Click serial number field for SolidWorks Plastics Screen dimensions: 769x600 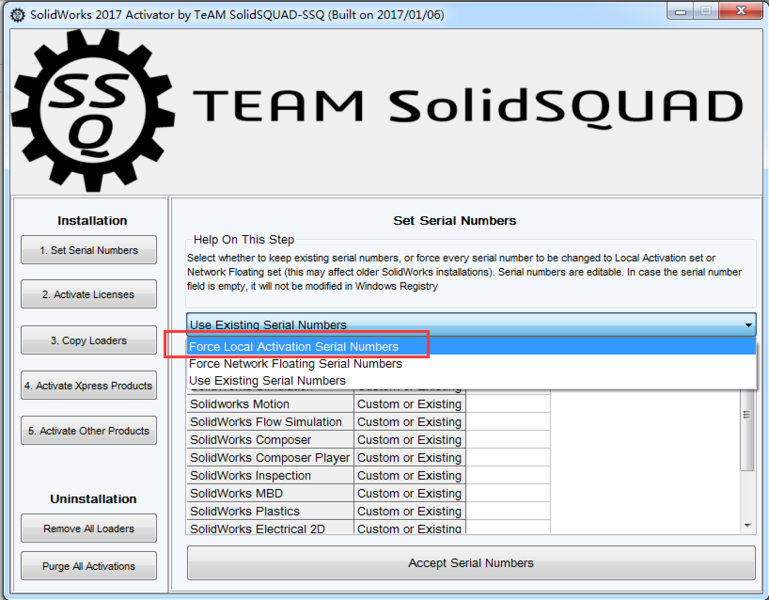click(508, 511)
